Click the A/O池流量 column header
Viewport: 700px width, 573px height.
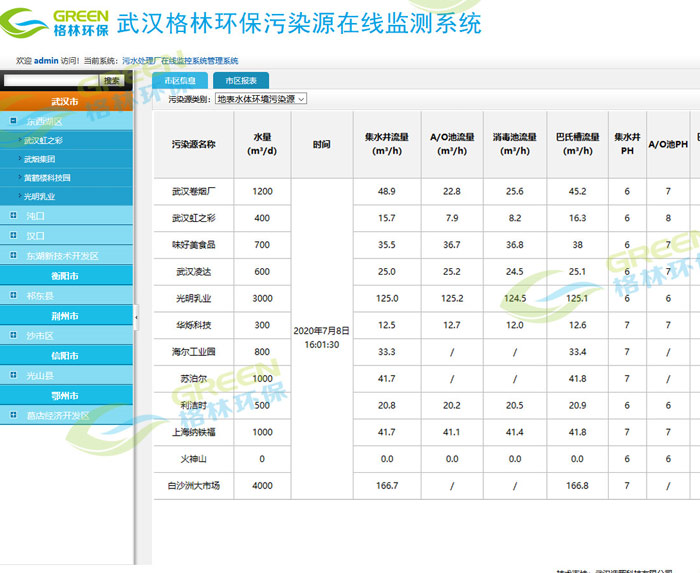[452, 145]
